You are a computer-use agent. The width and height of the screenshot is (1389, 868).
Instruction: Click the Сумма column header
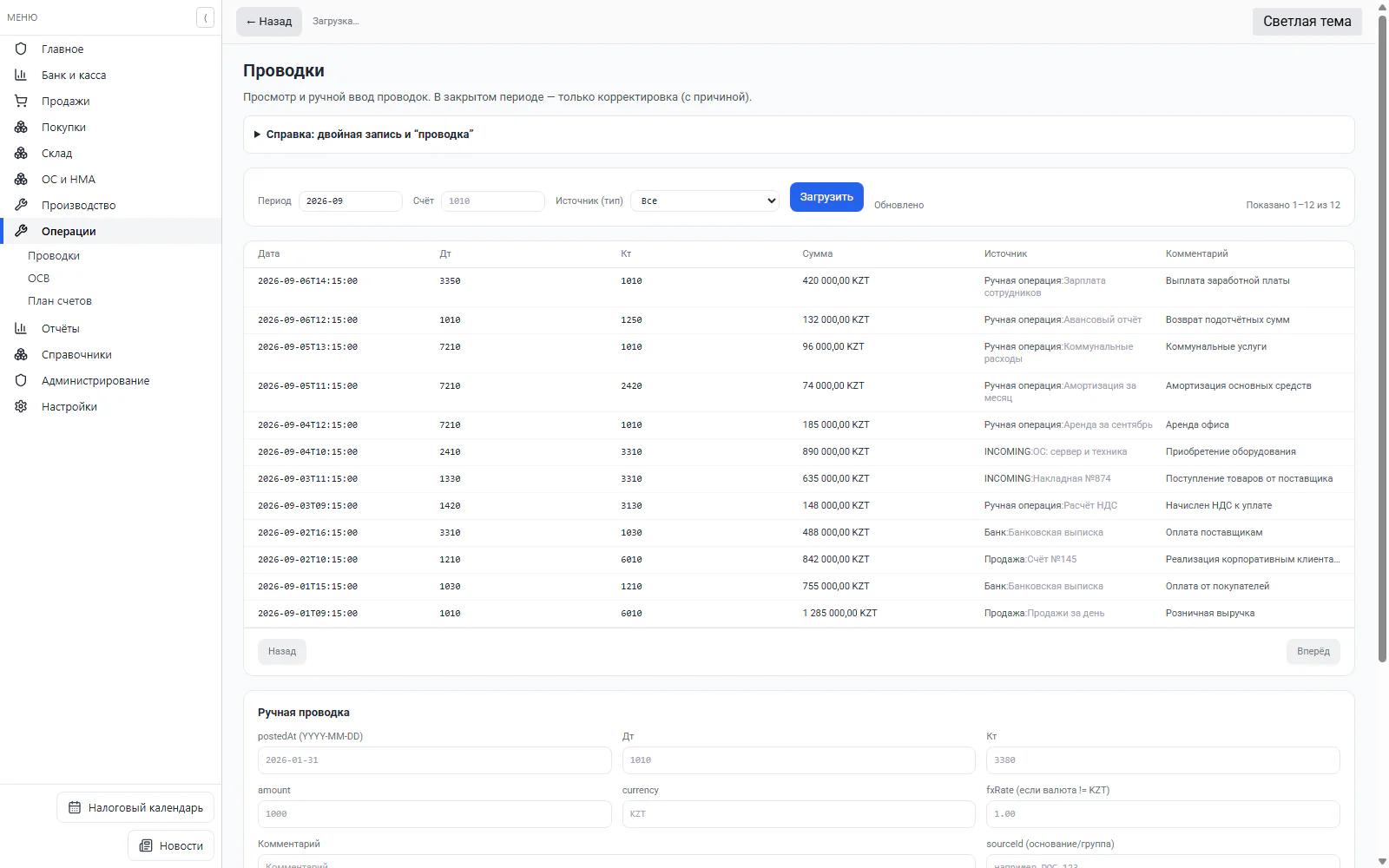tap(817, 254)
